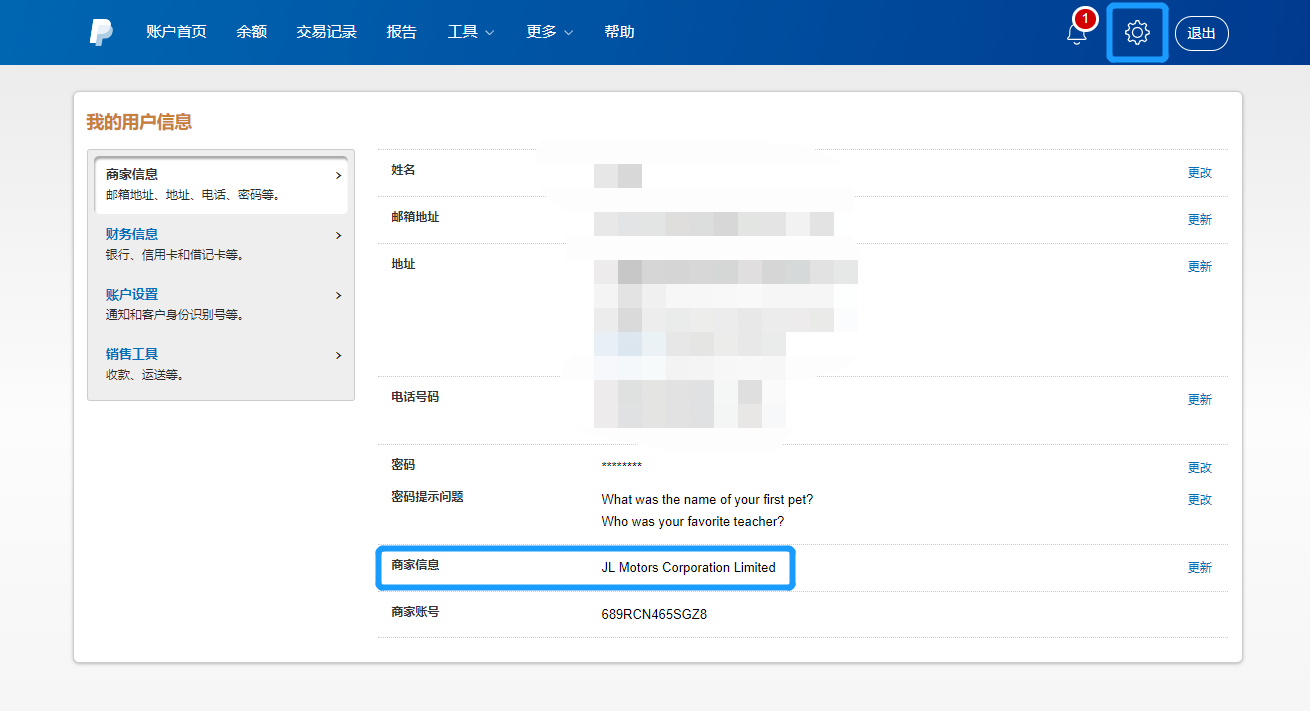Screen dimensions: 1310x711
Task: Go to 账户首页 in the navigation bar
Action: [176, 32]
